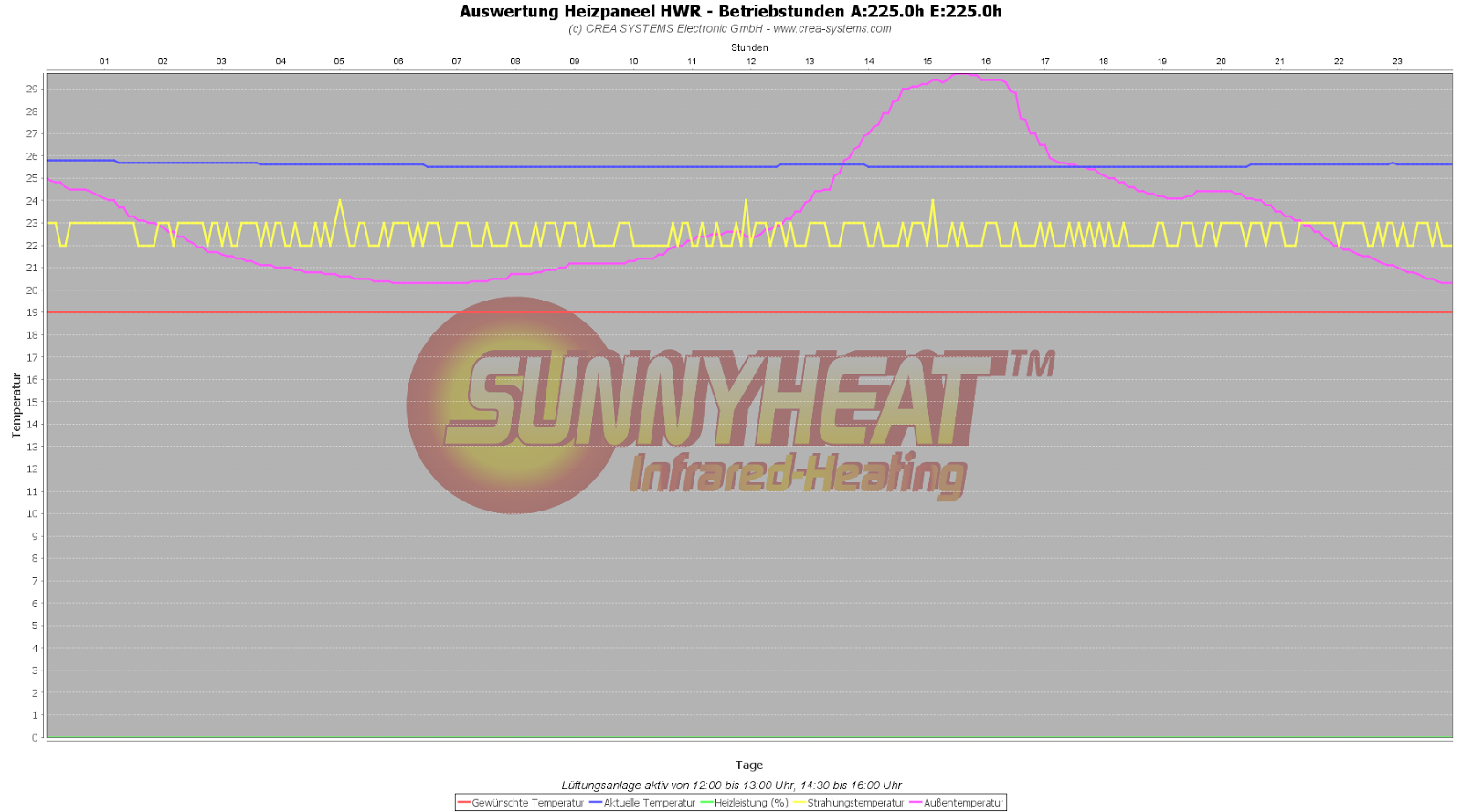Click value '29' on the Temperatur axis

[32, 89]
